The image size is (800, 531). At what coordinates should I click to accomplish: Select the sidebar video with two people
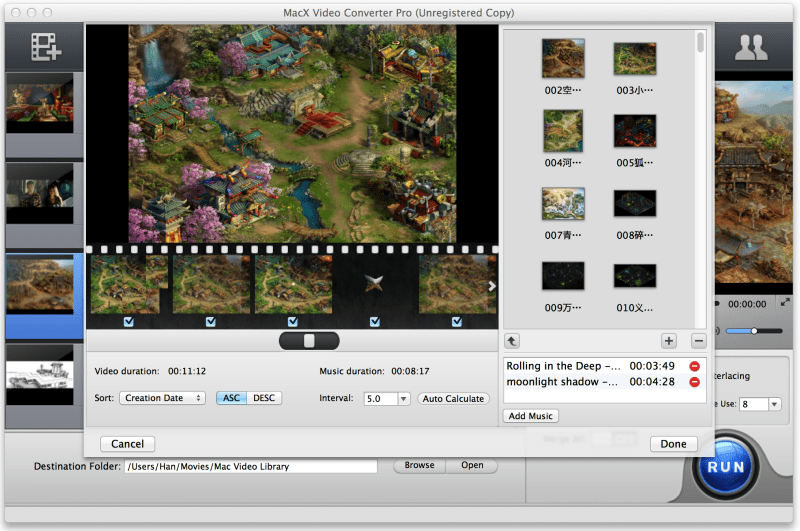click(x=40, y=193)
